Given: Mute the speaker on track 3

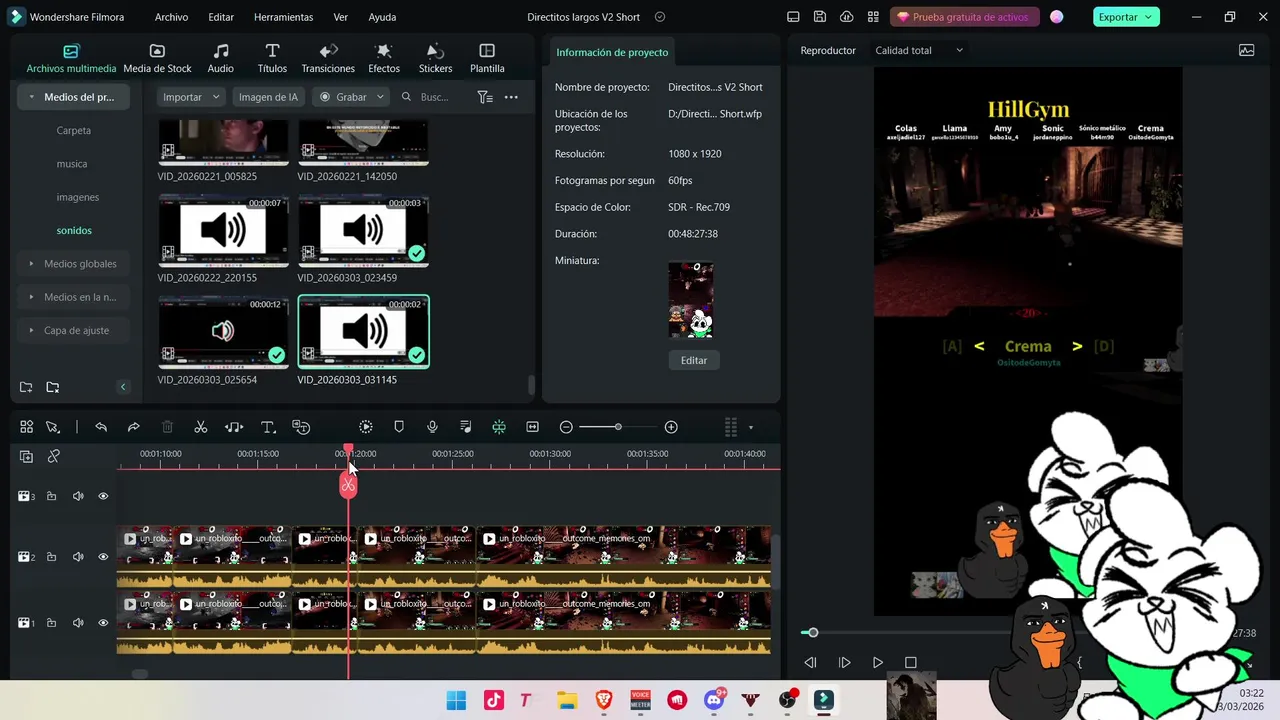Looking at the screenshot, I should pos(78,496).
